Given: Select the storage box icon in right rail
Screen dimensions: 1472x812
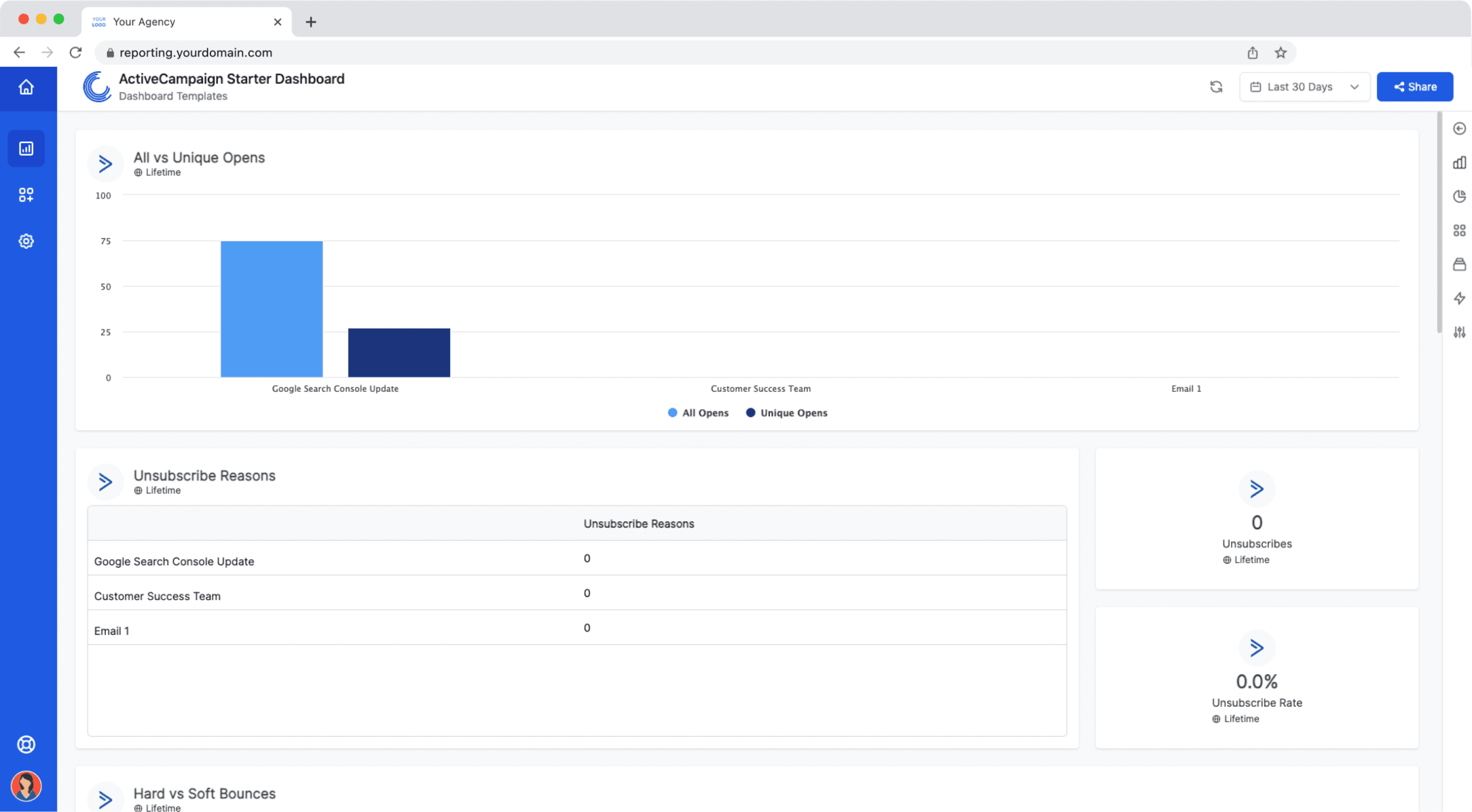Looking at the screenshot, I should point(1459,264).
